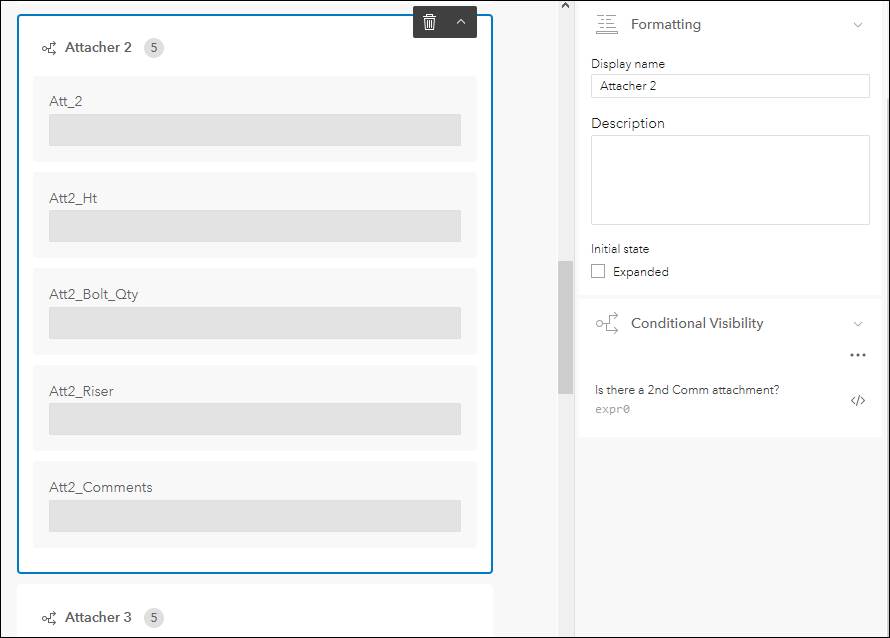Click the group icon beside Attacher 2 heading

click(x=48, y=47)
